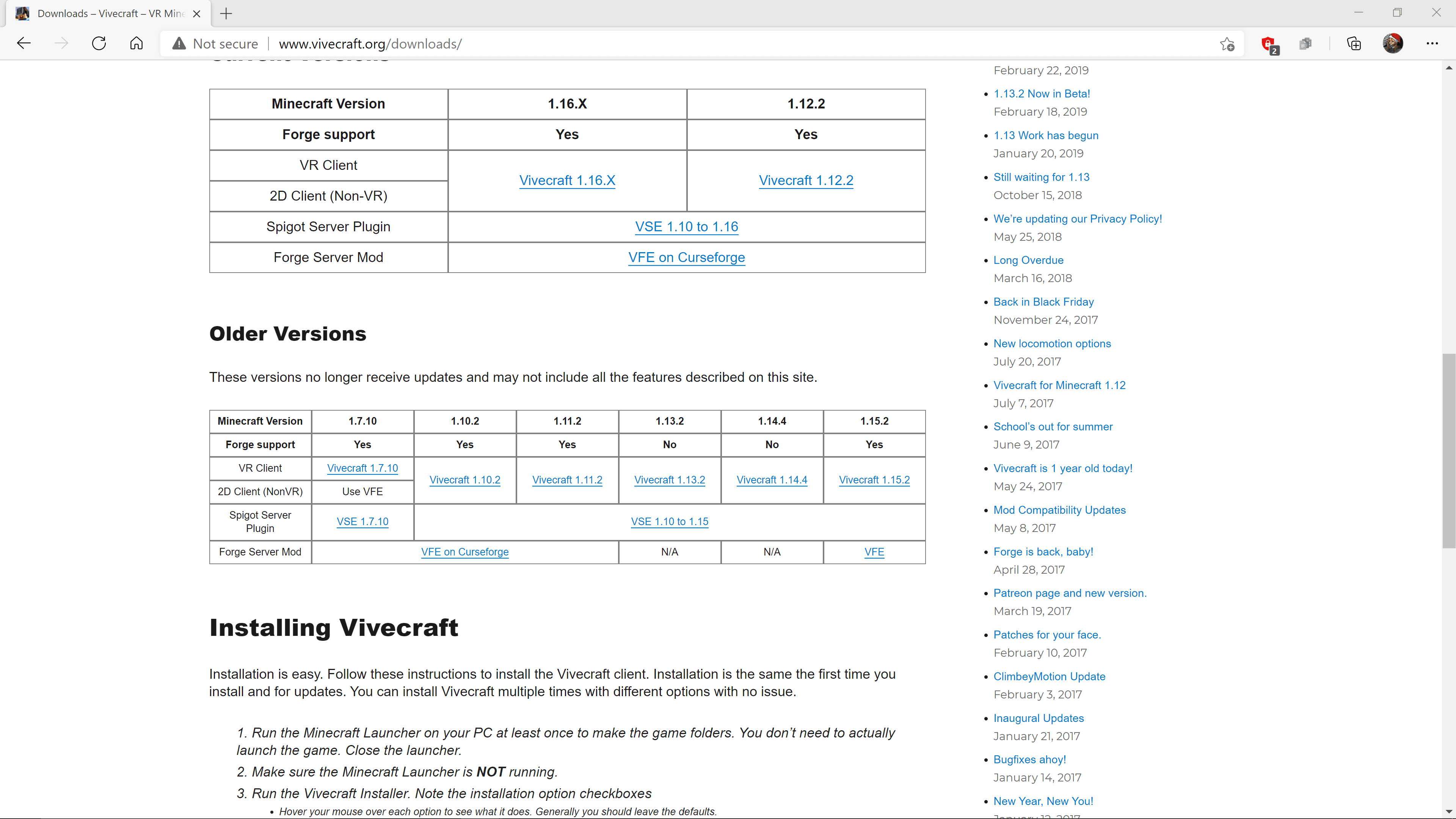Open '1.13.2 Now in Beta!' post
Viewport: 1456px width, 819px height.
point(1042,94)
